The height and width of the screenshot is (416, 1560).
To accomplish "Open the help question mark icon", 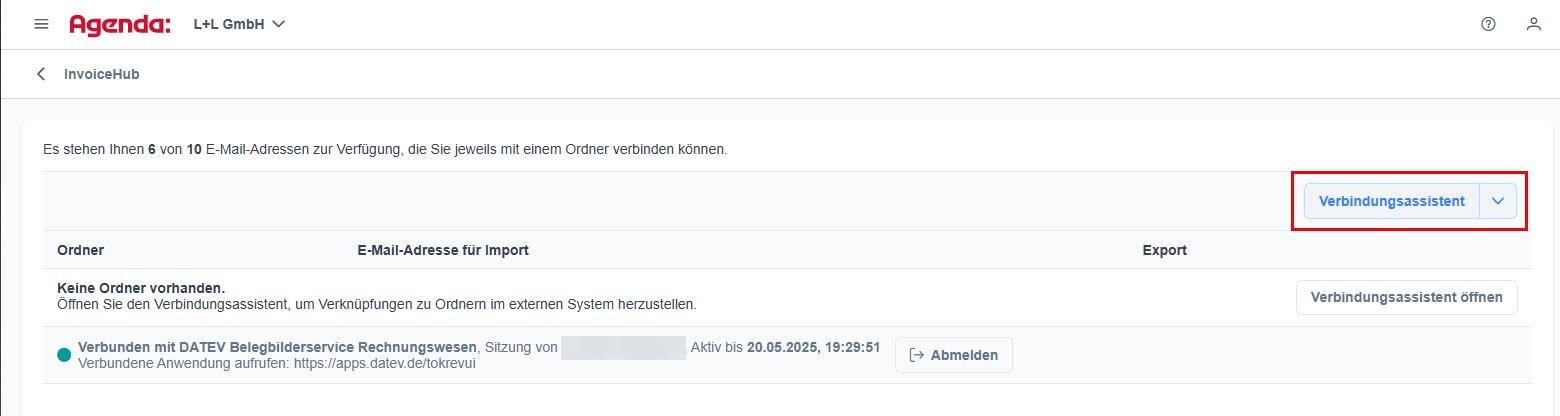I will (1488, 24).
